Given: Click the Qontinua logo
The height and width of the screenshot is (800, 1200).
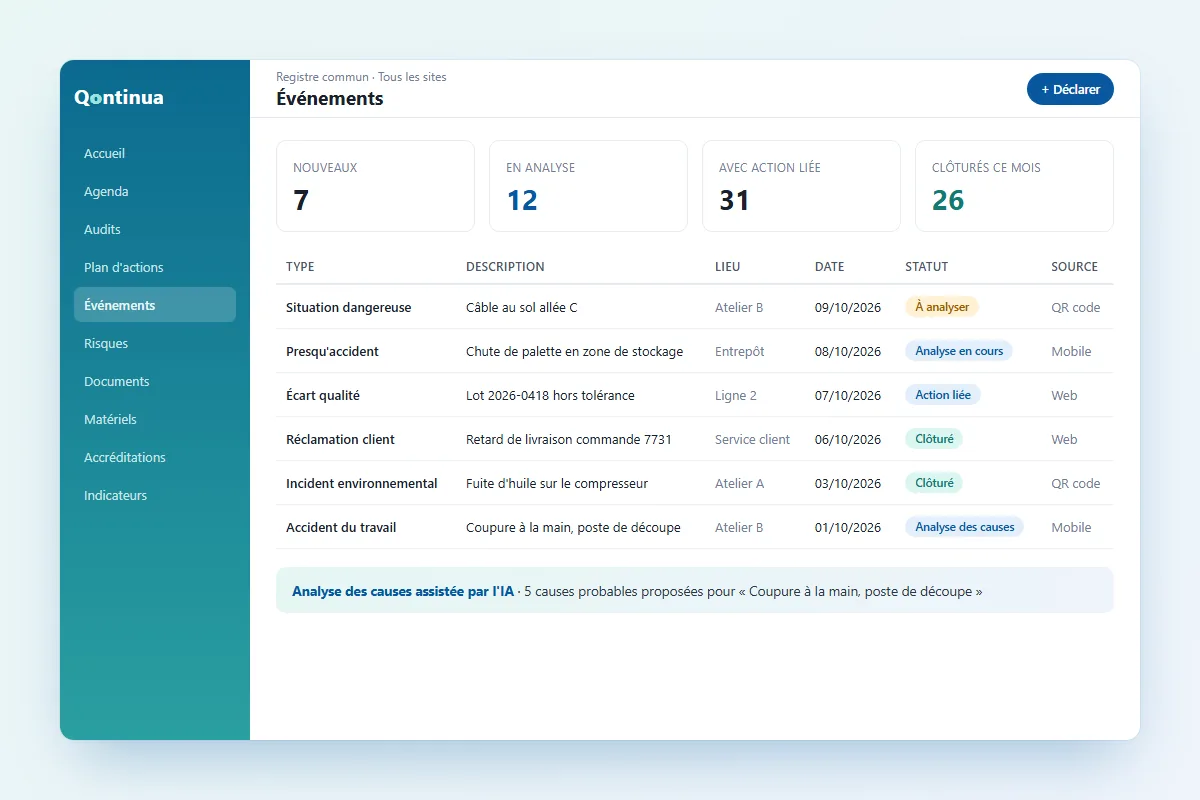Looking at the screenshot, I should click(119, 97).
